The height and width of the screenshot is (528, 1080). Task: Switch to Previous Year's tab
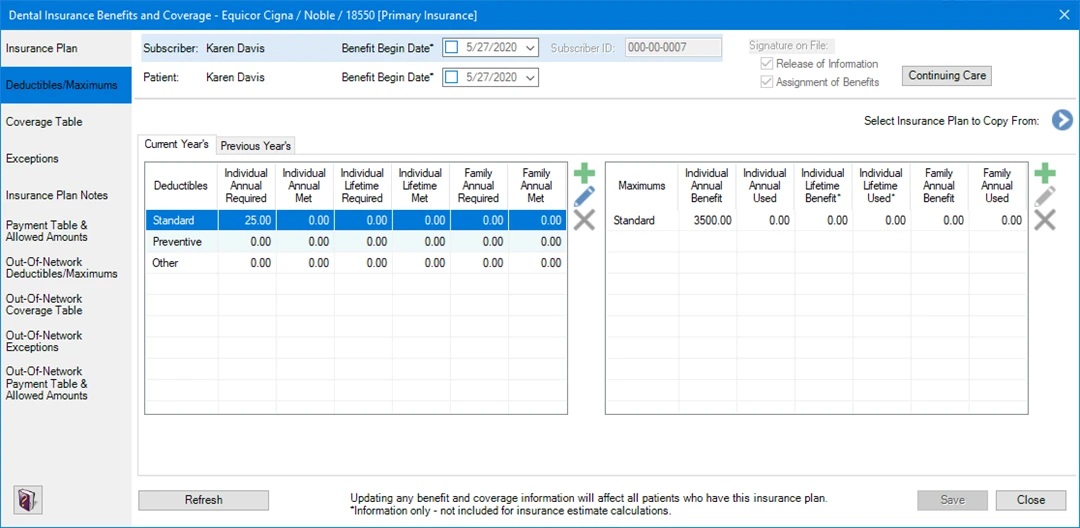[x=256, y=146]
